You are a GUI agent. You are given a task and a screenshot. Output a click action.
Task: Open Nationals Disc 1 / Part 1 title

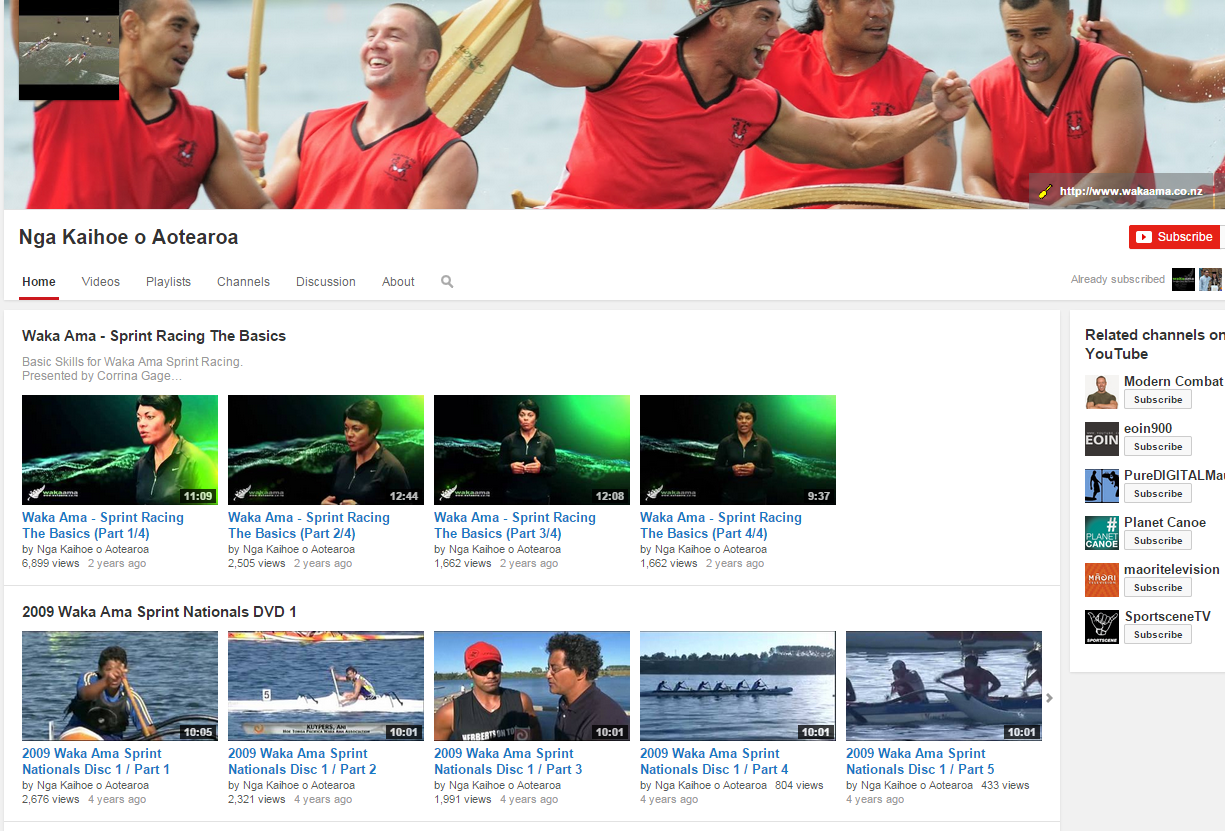(x=96, y=762)
